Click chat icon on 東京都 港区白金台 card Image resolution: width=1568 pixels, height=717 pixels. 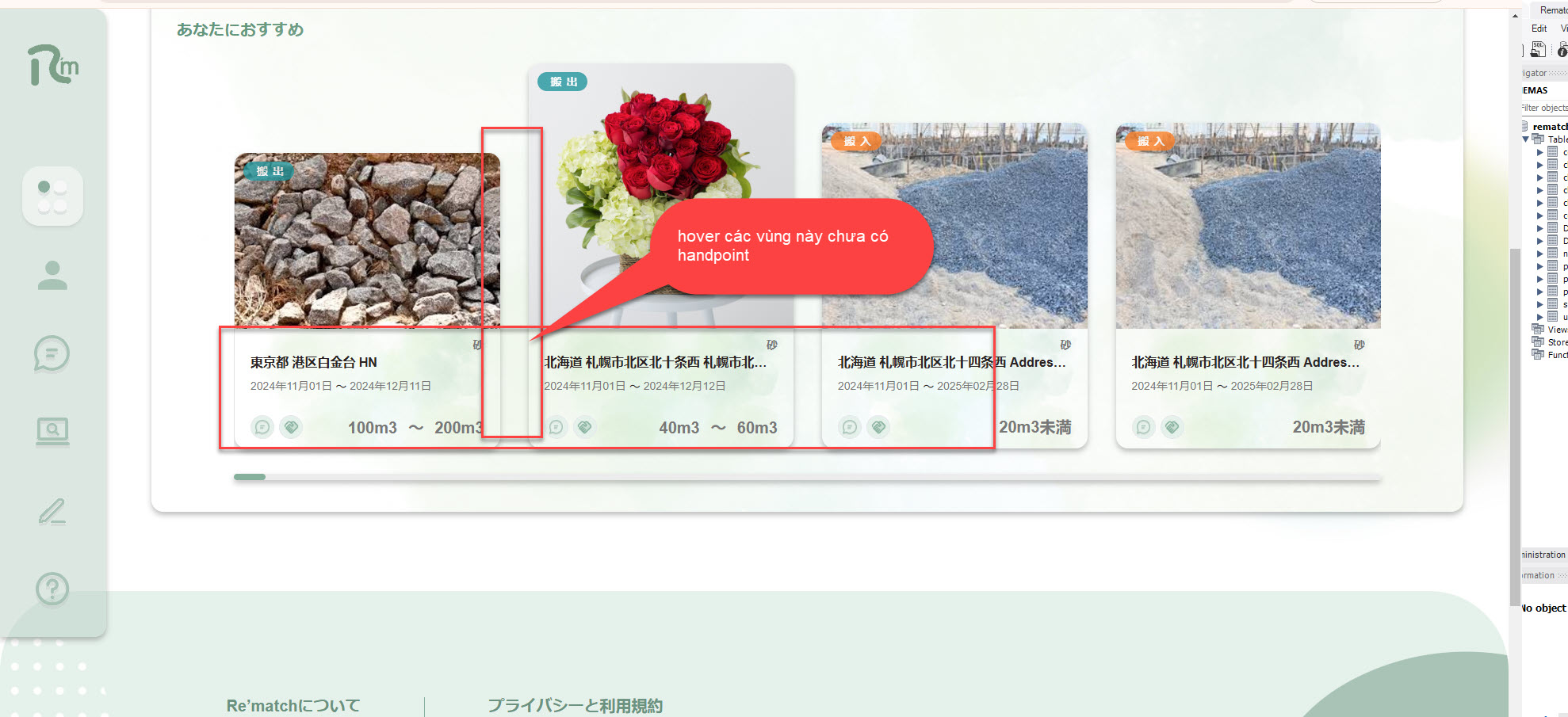pyautogui.click(x=262, y=428)
